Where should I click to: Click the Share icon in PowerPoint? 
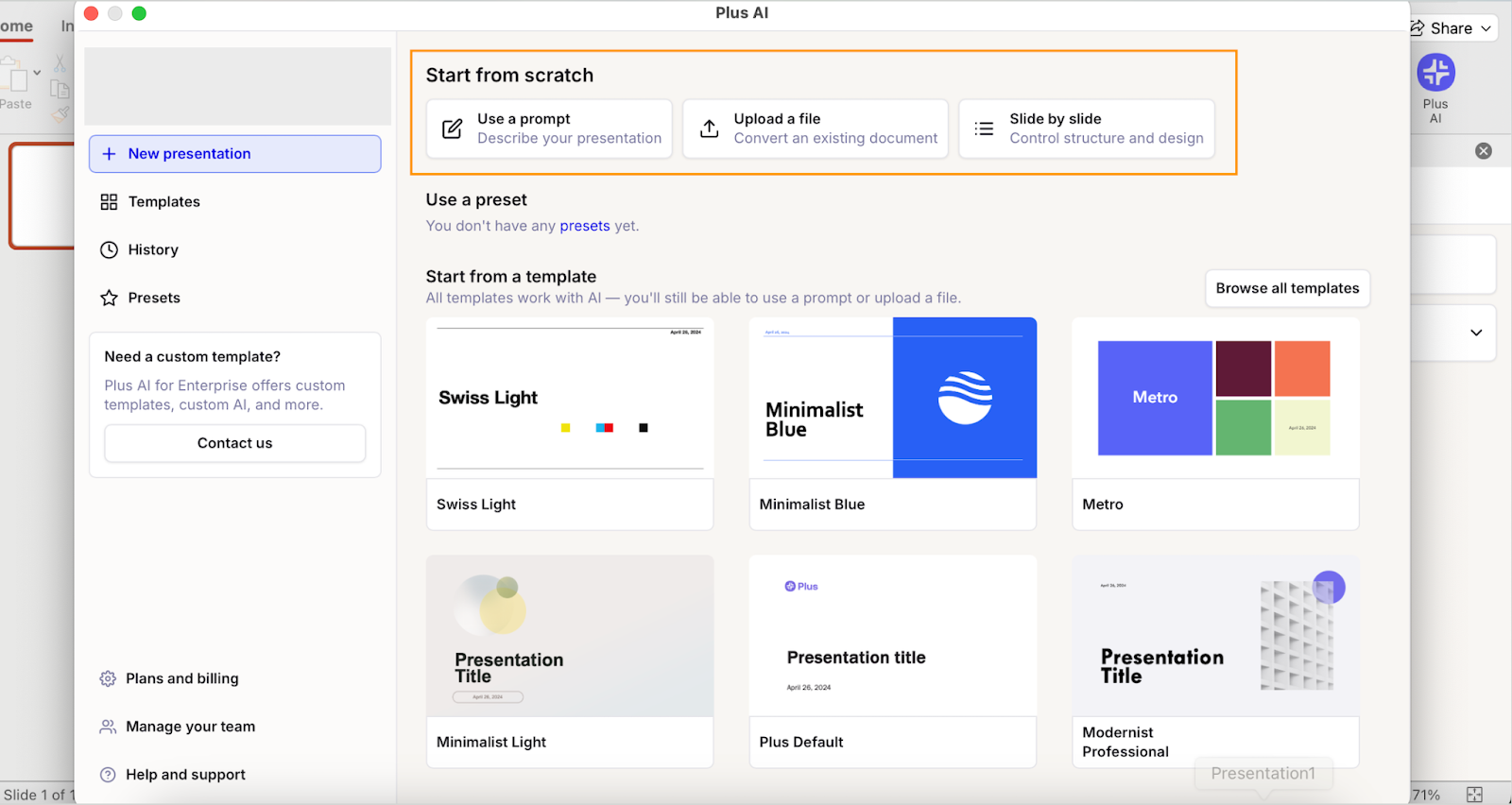[1417, 28]
